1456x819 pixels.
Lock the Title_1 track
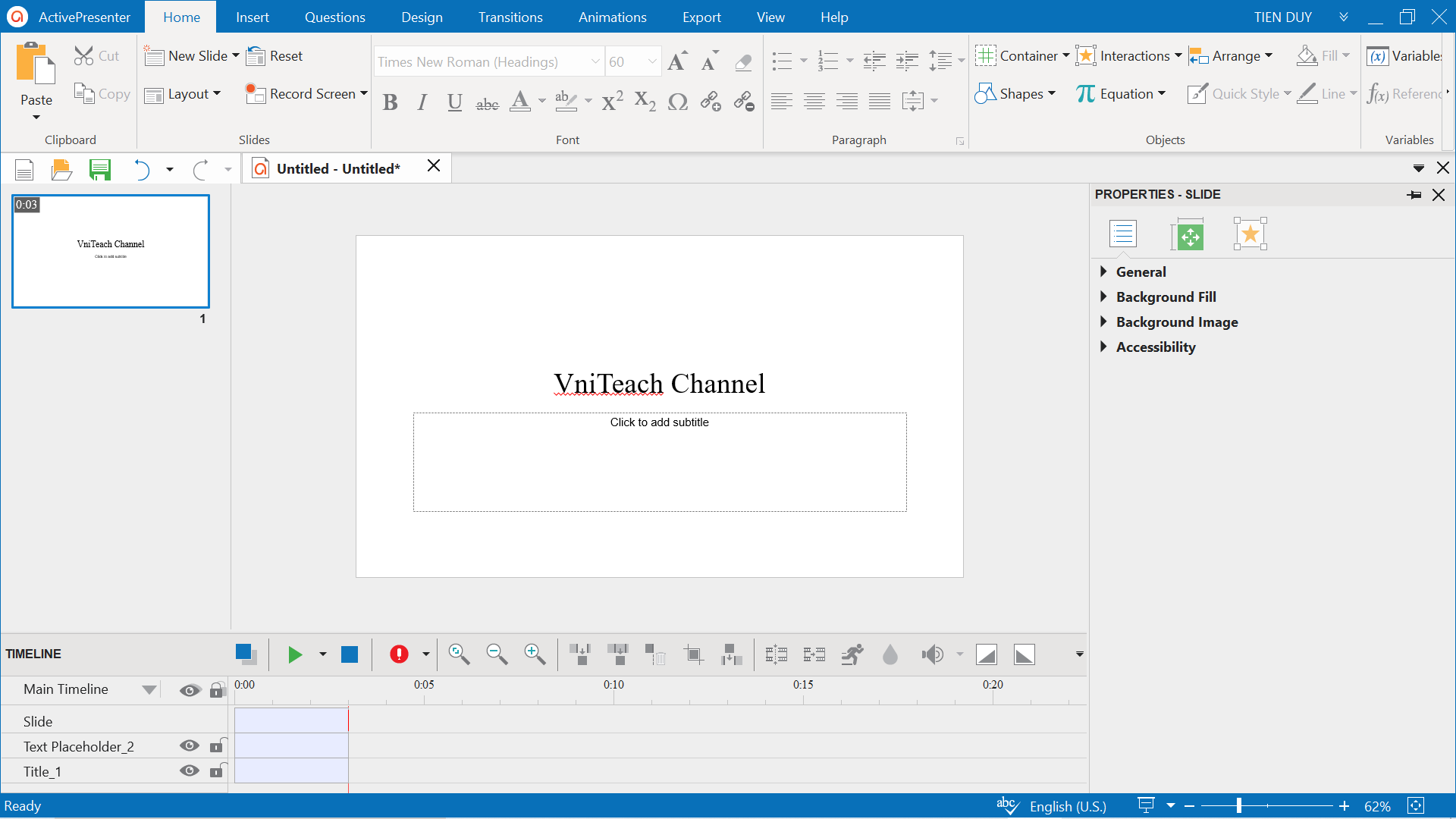(218, 770)
